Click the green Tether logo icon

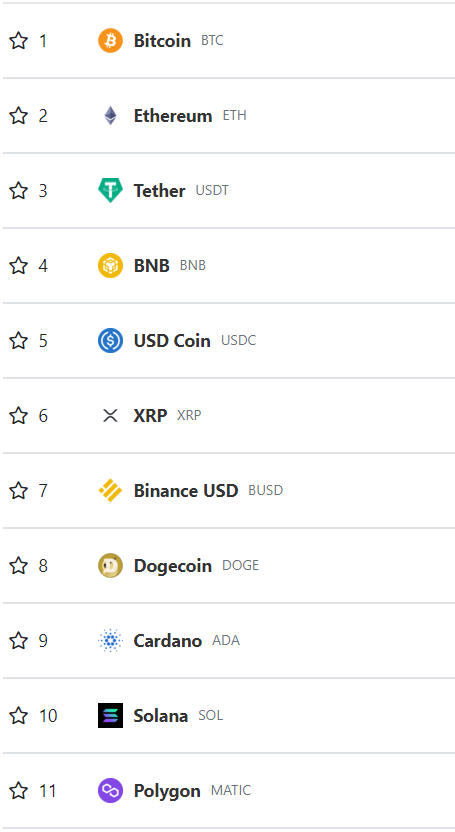click(110, 190)
